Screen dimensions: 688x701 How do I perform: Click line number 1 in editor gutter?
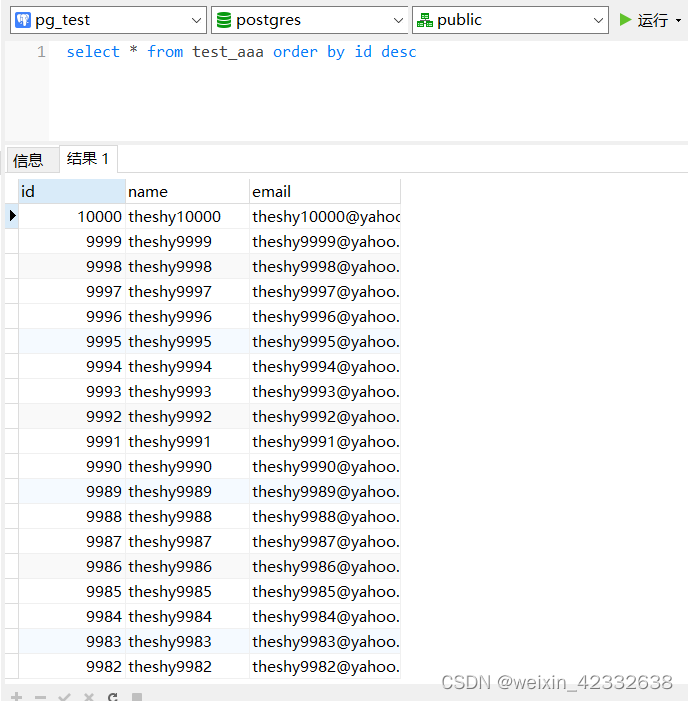41,52
